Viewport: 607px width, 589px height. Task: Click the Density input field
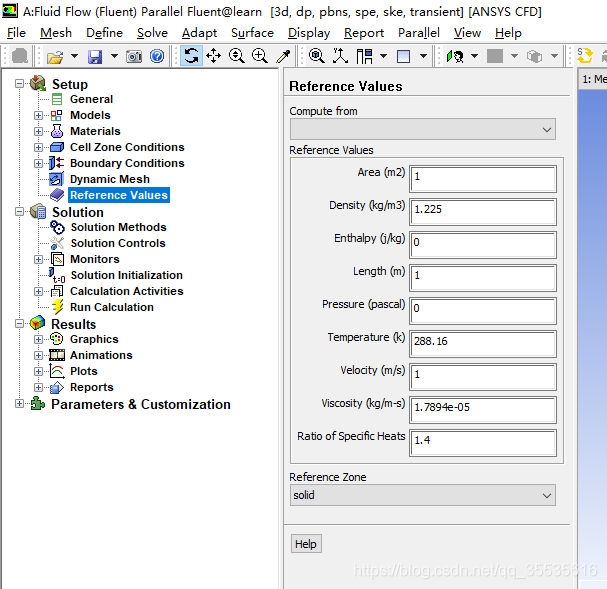(x=483, y=212)
